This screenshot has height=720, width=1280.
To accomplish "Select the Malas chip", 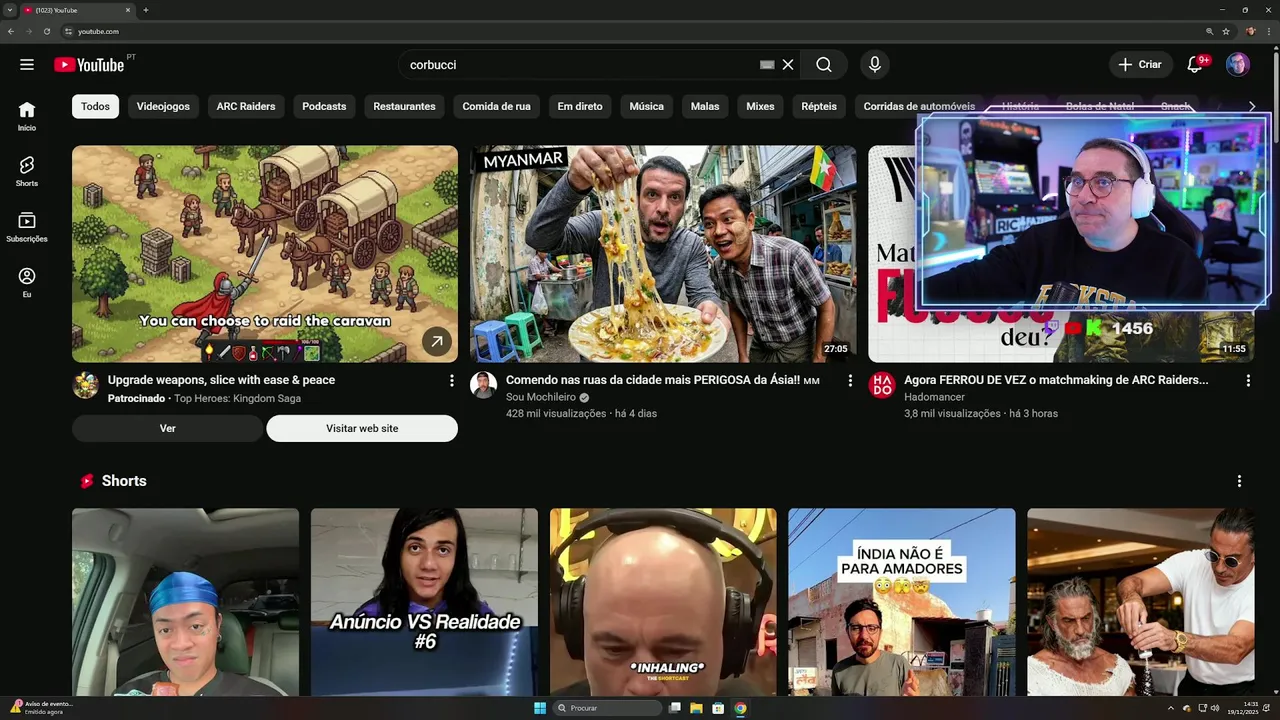I will 705,106.
